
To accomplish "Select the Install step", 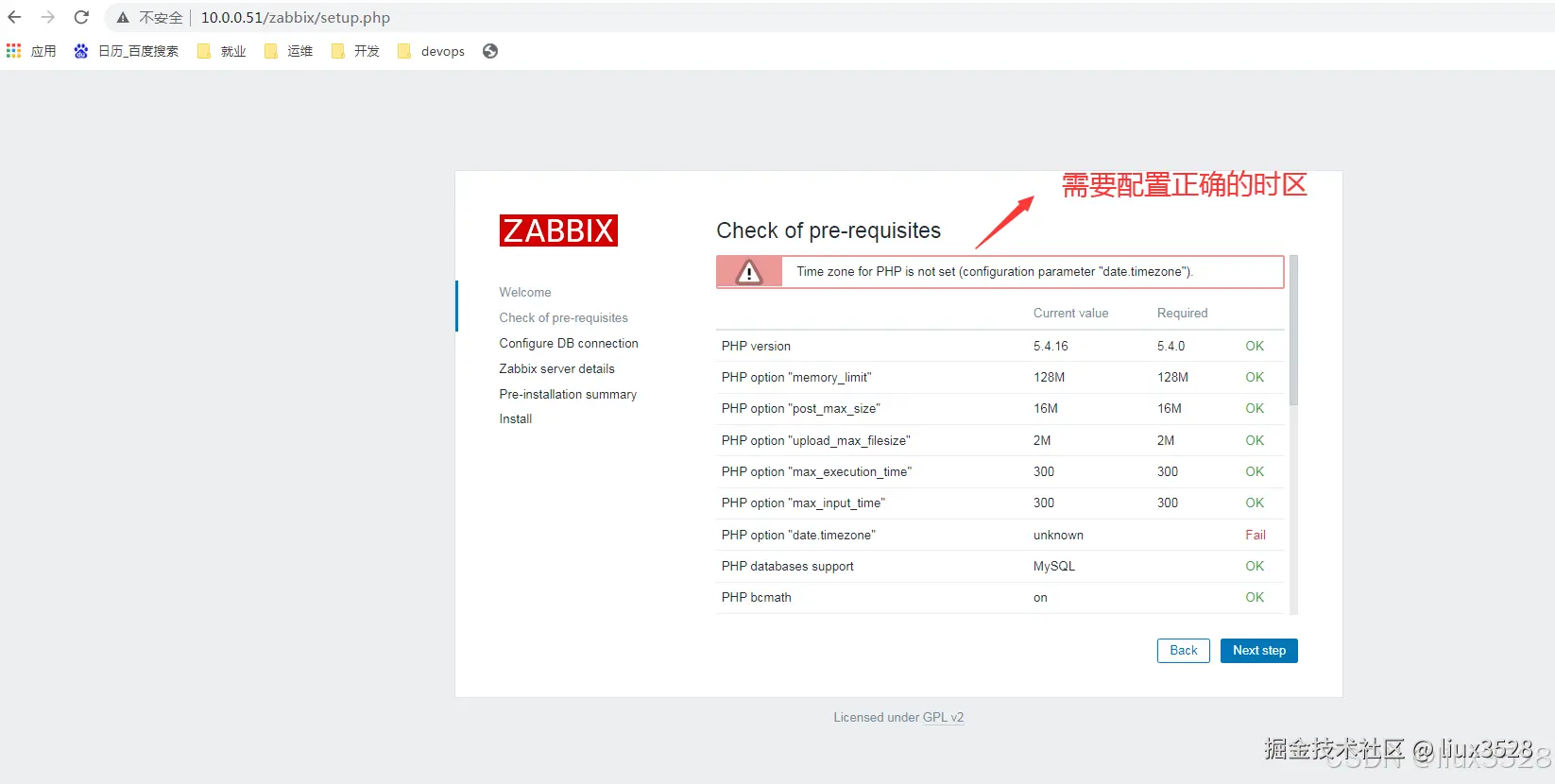I will [516, 418].
